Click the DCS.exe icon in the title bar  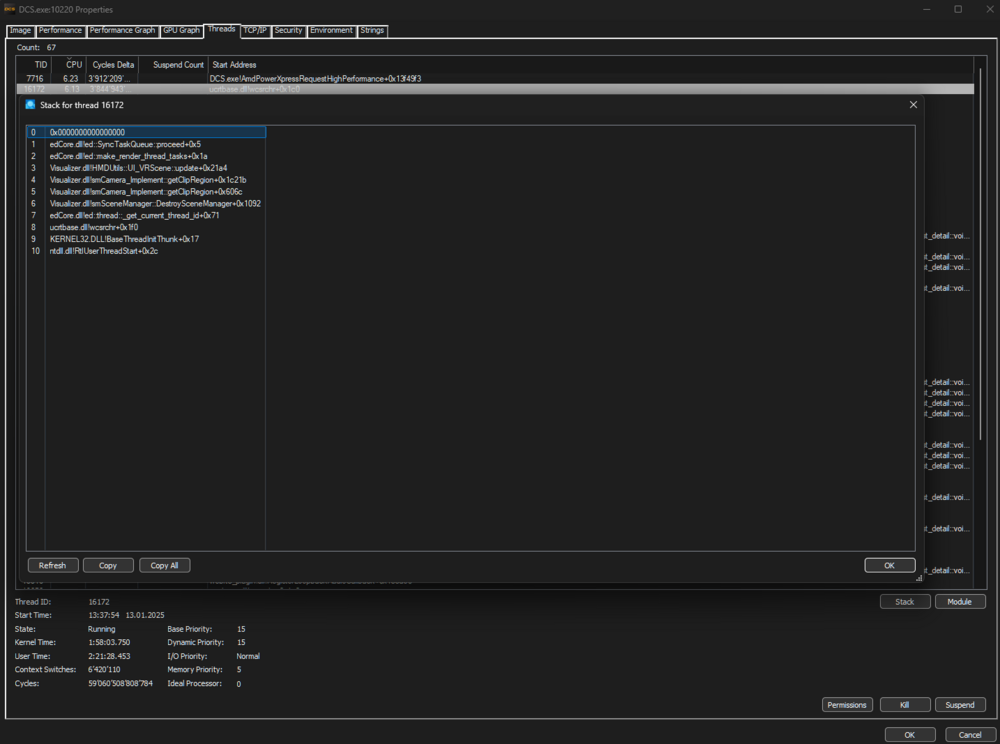point(9,9)
